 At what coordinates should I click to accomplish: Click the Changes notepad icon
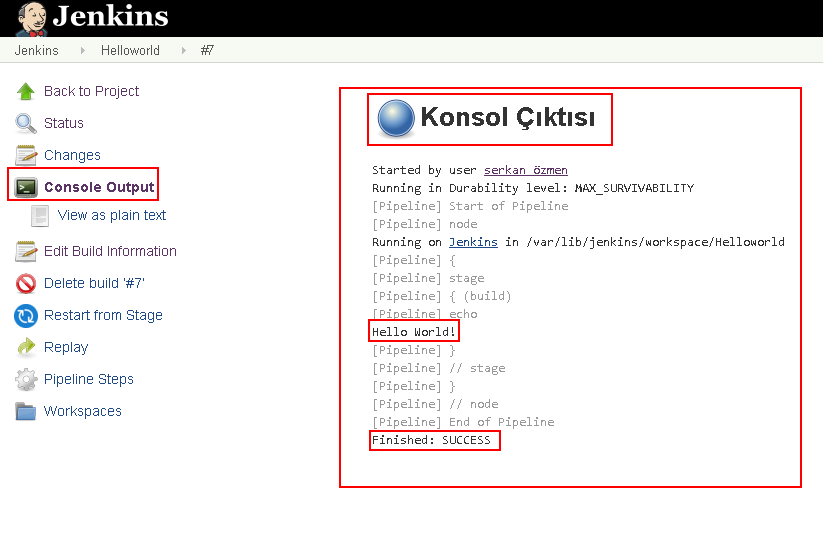pos(26,155)
